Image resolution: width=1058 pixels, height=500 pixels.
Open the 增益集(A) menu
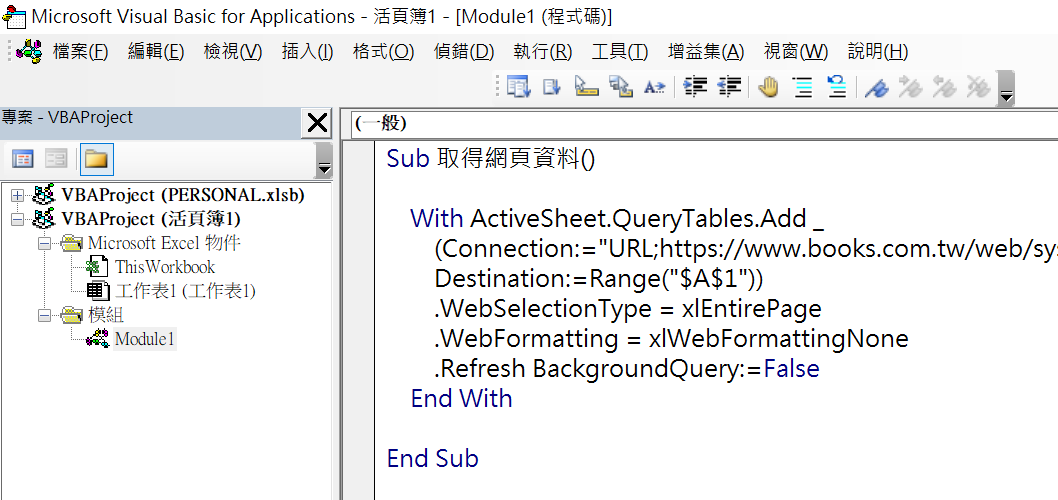pyautogui.click(x=706, y=51)
